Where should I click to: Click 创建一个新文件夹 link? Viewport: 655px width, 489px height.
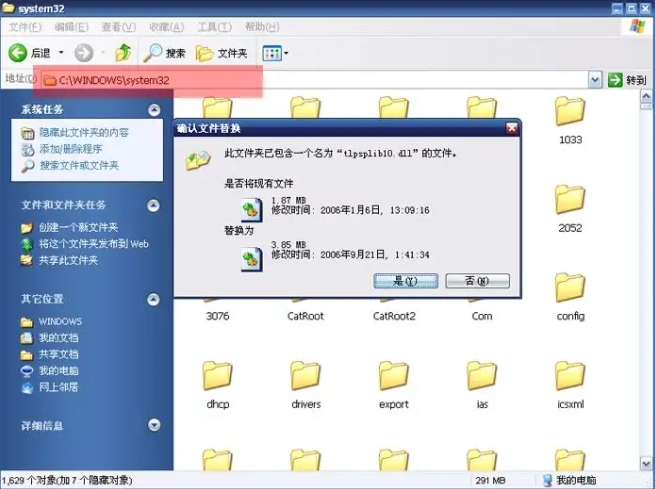pos(79,228)
